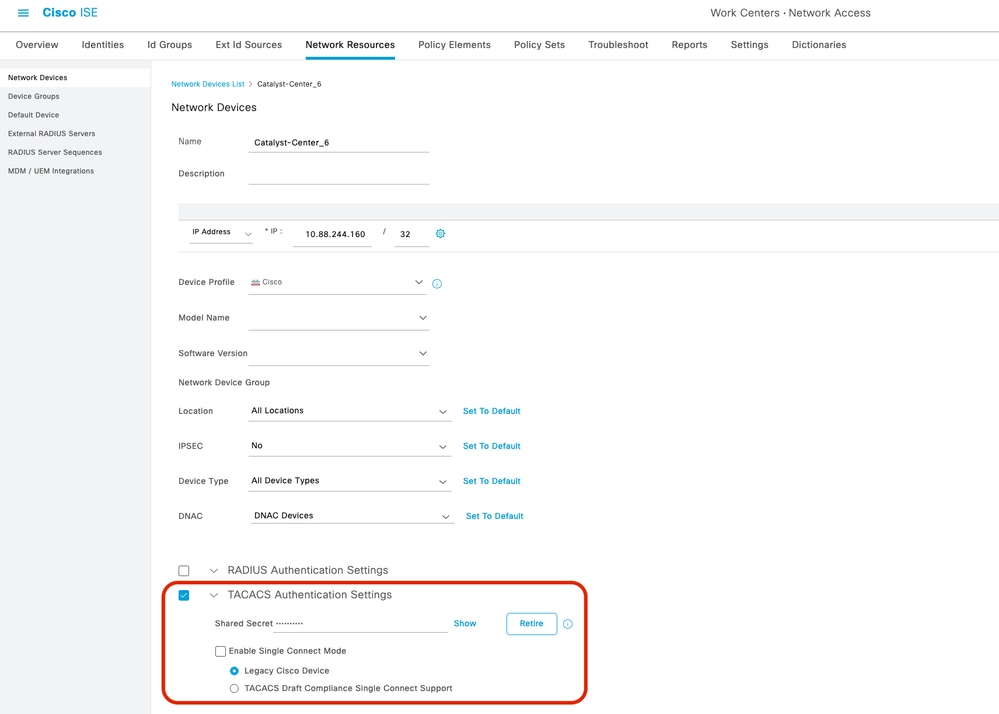Open External RADIUS Servers in sidebar
This screenshot has height=714, width=999.
[x=52, y=134]
